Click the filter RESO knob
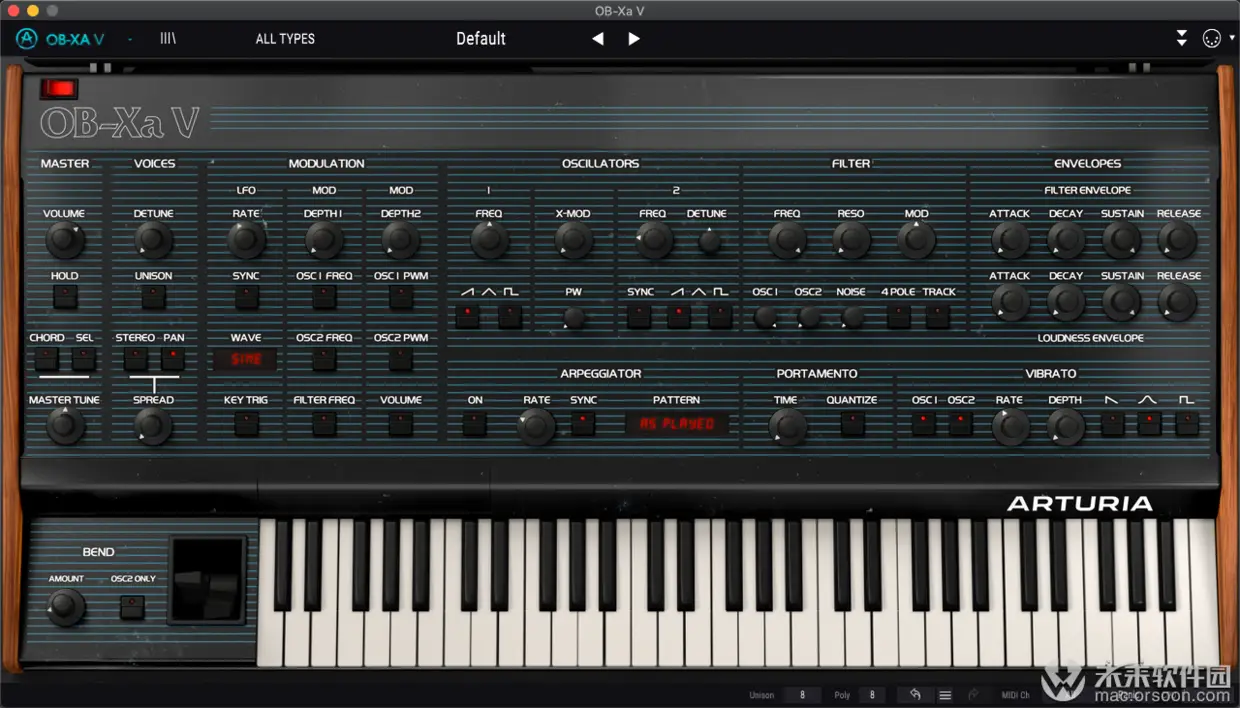This screenshot has width=1240, height=708. (851, 240)
